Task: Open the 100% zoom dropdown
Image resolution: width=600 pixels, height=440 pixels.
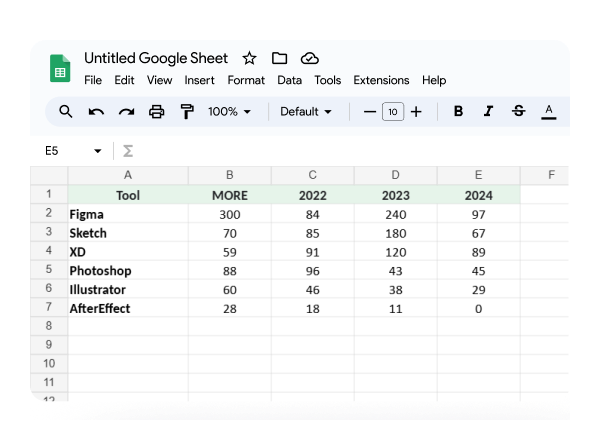Action: point(229,112)
